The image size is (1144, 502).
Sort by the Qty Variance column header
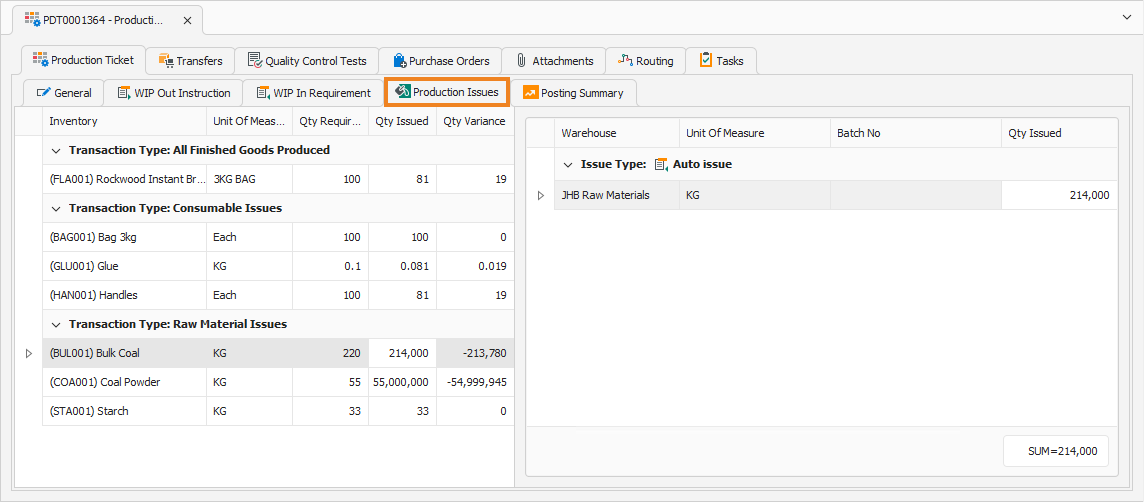(x=474, y=121)
